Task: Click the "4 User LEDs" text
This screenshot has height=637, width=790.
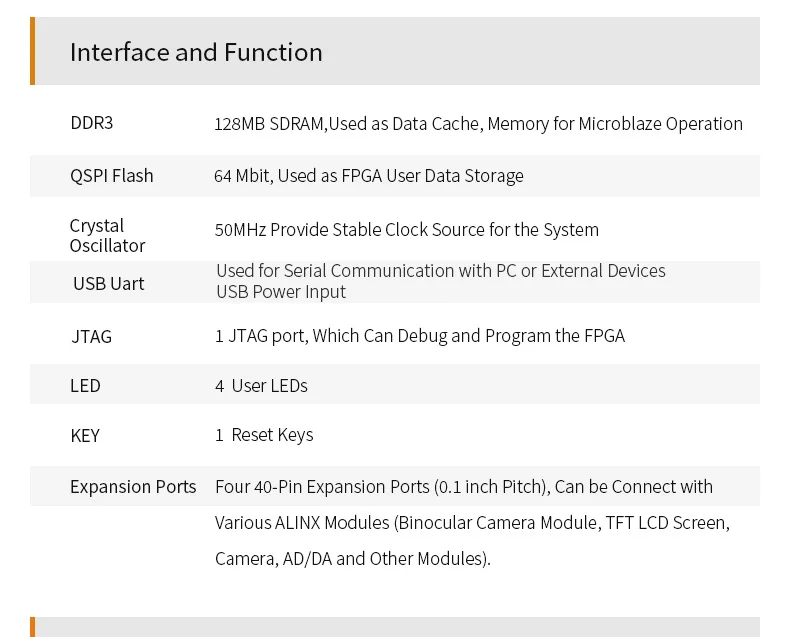Action: (261, 386)
